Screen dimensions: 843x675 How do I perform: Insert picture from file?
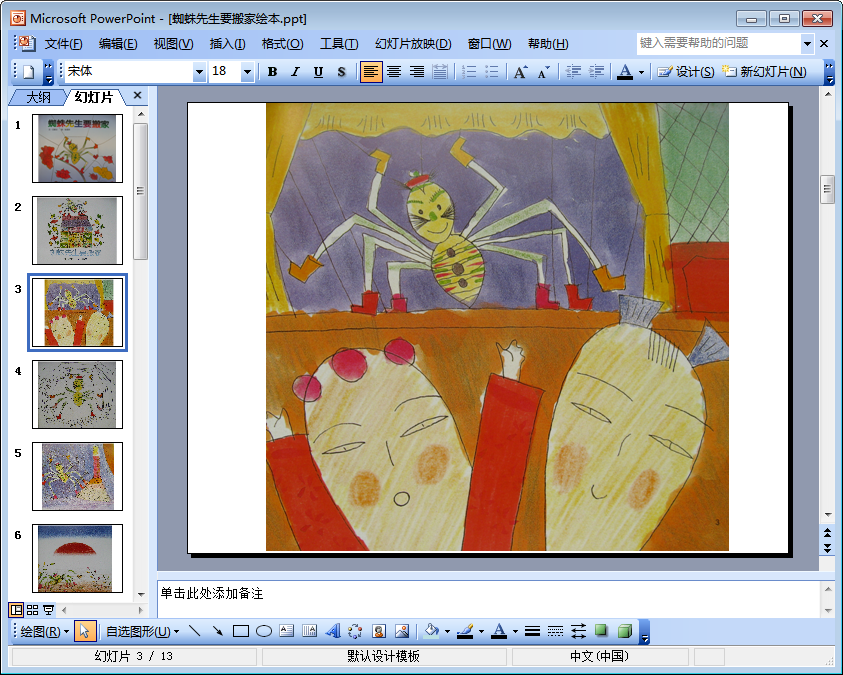402,631
